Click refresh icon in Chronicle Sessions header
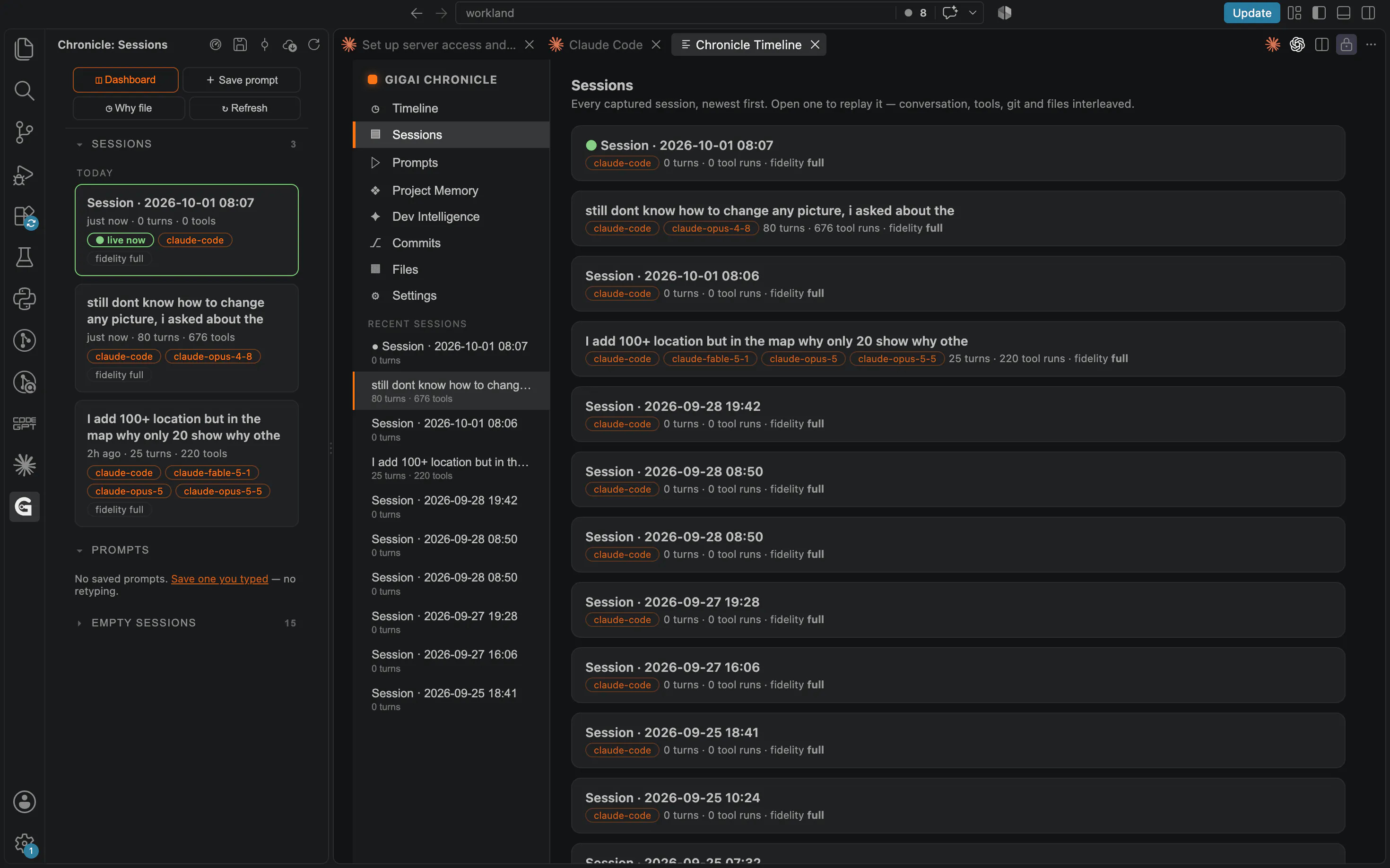1390x868 pixels. tap(314, 45)
